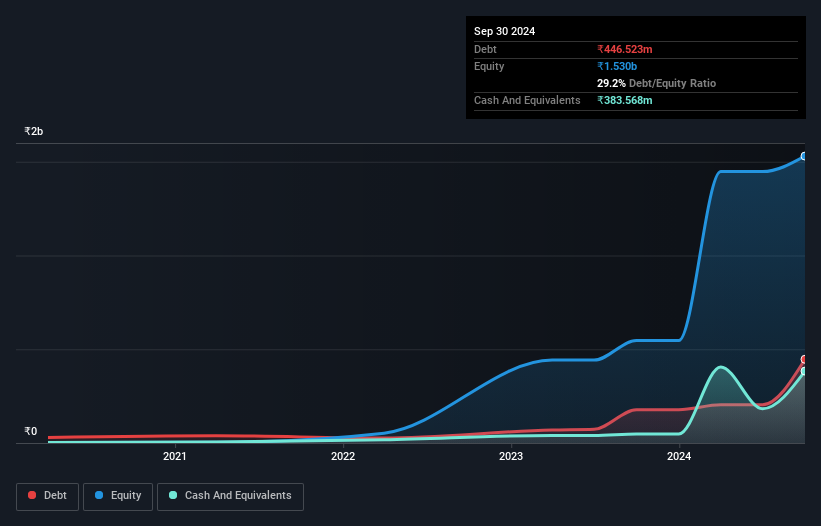Image resolution: width=821 pixels, height=526 pixels.
Task: Click the blue Equity legend dot
Action: pos(99,495)
